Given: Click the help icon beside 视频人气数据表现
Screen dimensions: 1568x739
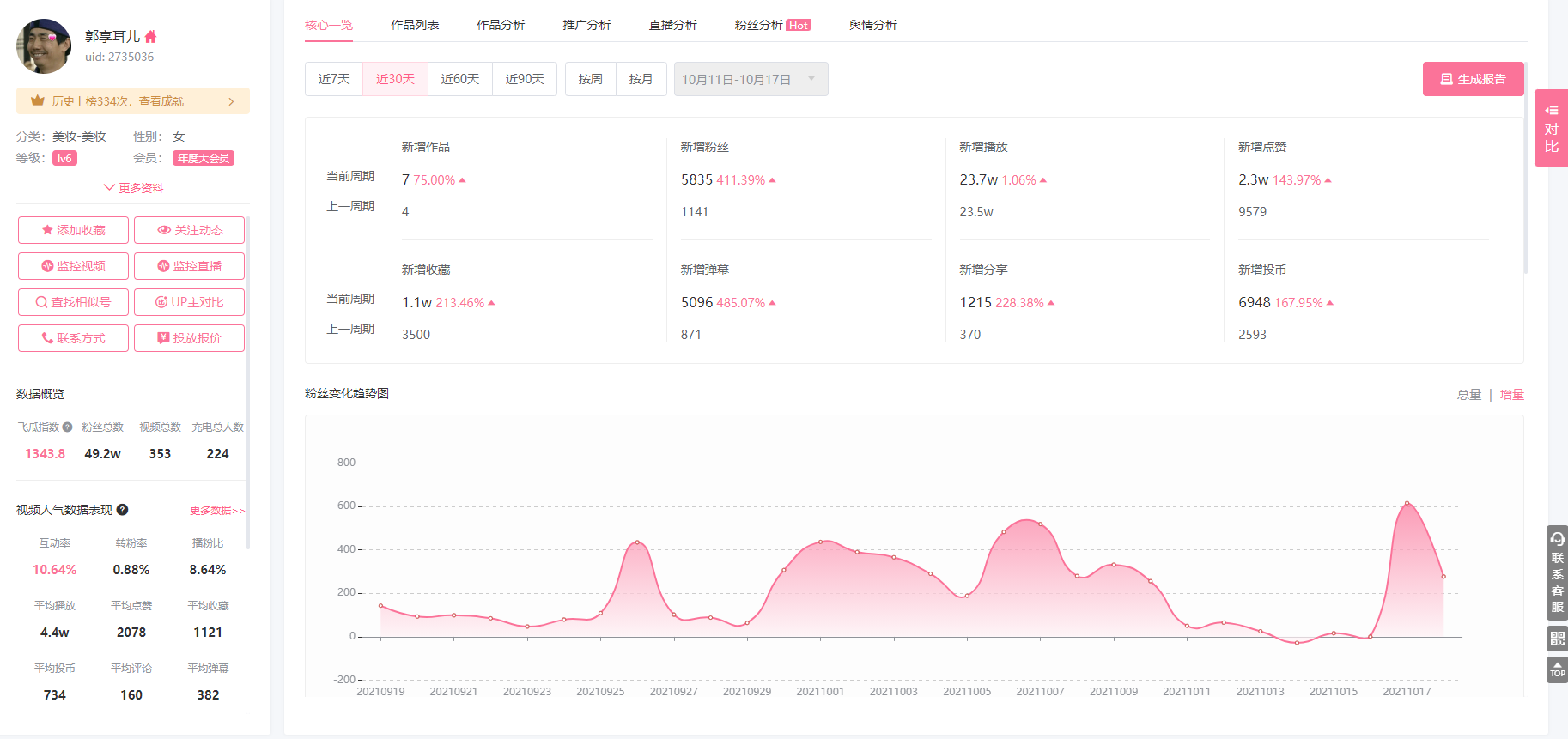Looking at the screenshot, I should tap(123, 510).
